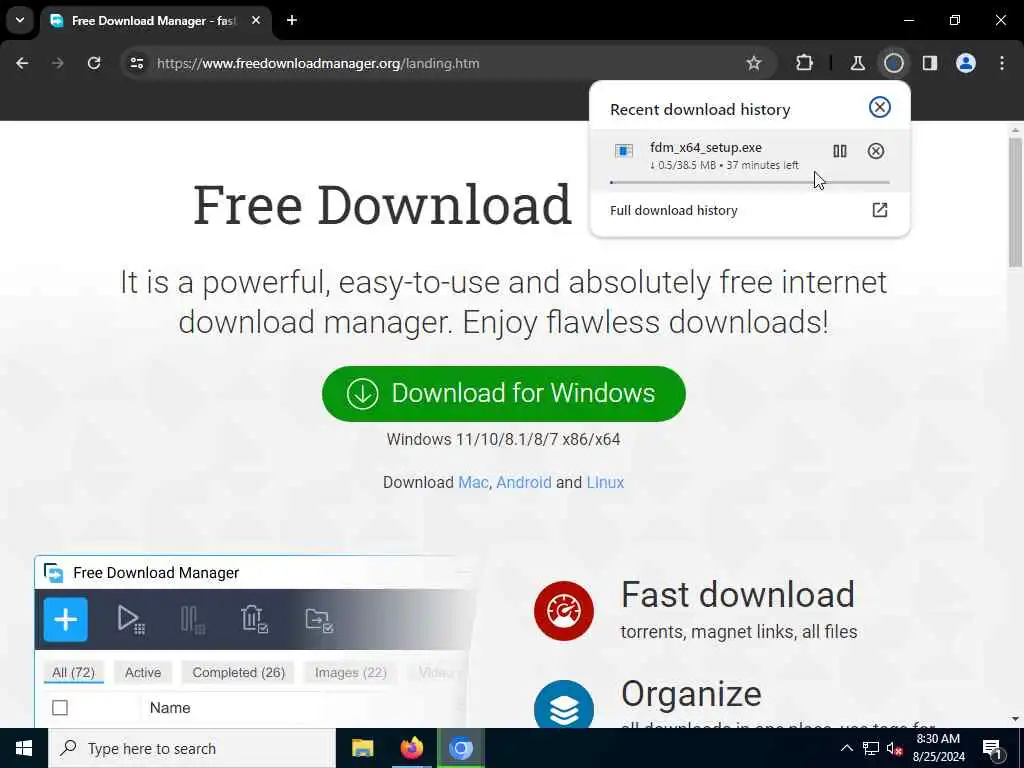The height and width of the screenshot is (768, 1024).
Task: Close the Free Download Manager tab
Action: point(256,20)
